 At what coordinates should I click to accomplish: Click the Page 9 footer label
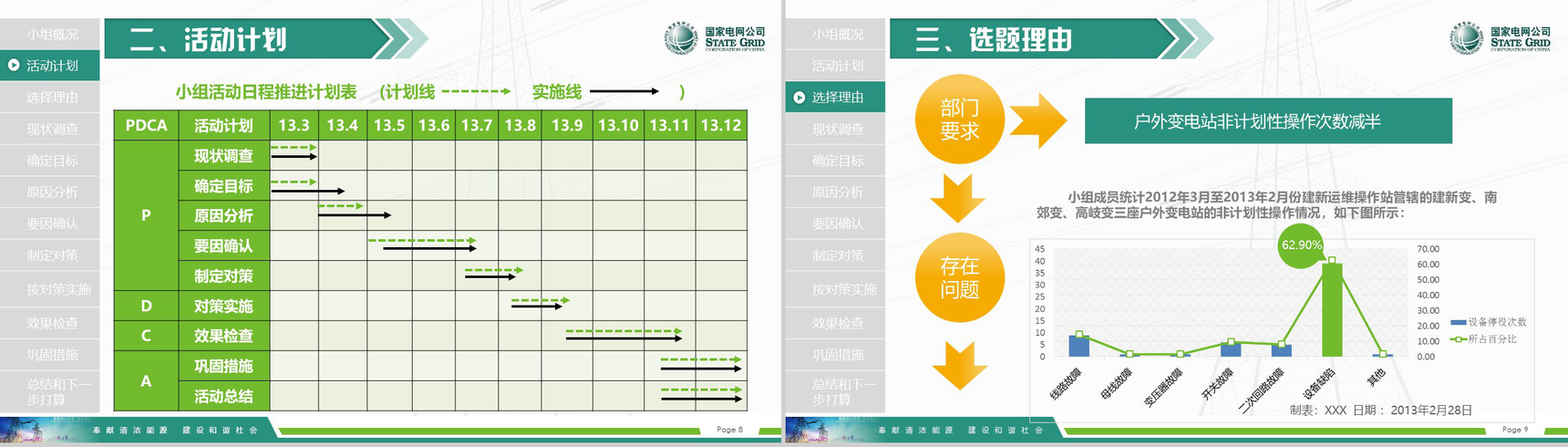coord(1515,429)
